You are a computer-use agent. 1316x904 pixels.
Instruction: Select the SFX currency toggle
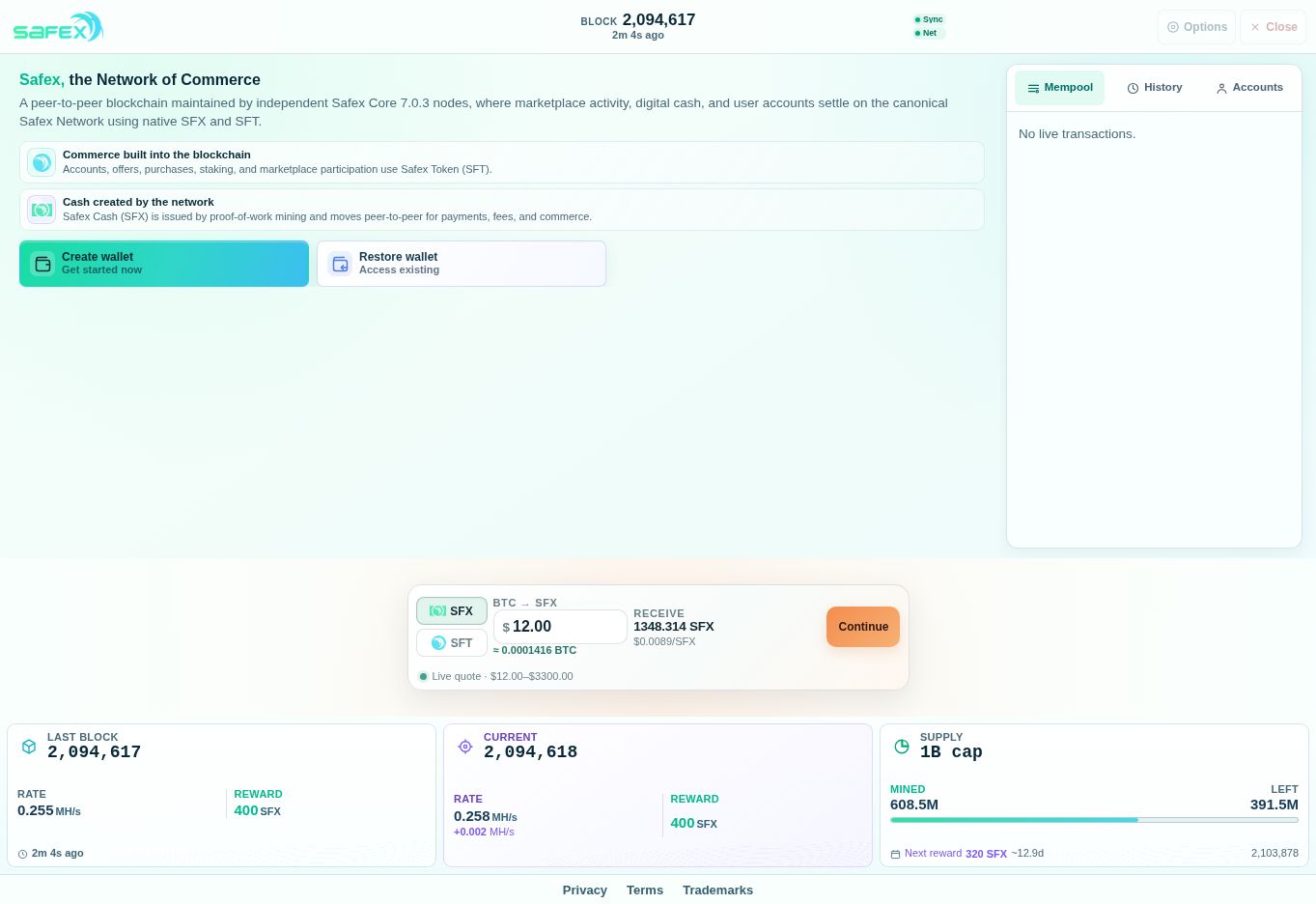pos(451,610)
